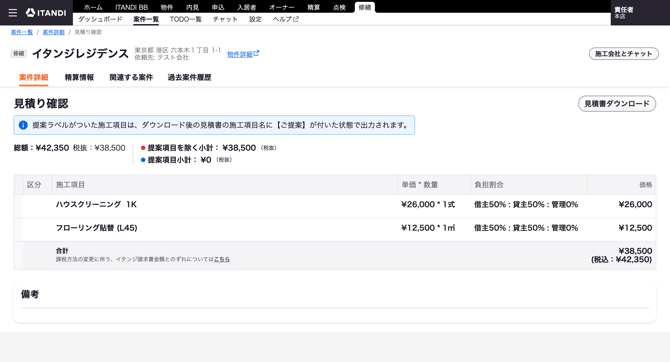This screenshot has height=362, width=670.
Task: Open 入居者 in top menu
Action: pyautogui.click(x=247, y=7)
